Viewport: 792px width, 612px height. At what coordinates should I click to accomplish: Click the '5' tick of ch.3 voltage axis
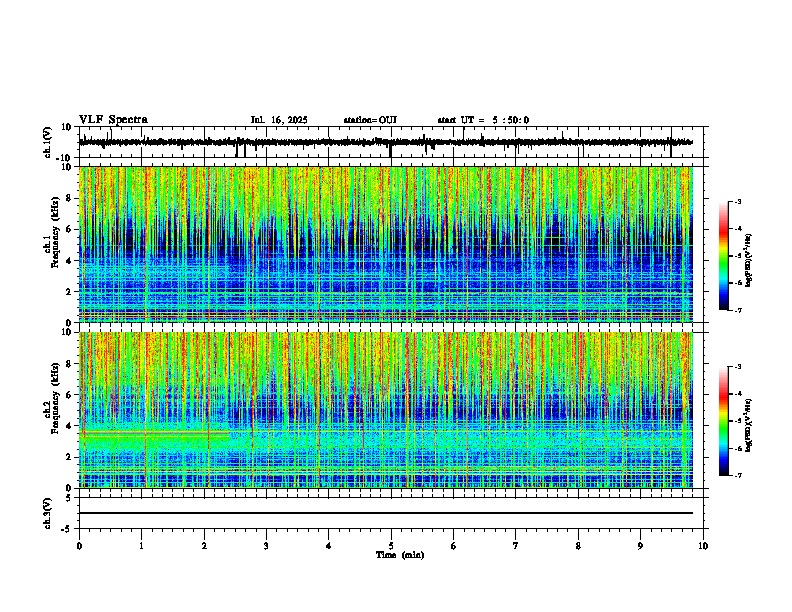70,498
